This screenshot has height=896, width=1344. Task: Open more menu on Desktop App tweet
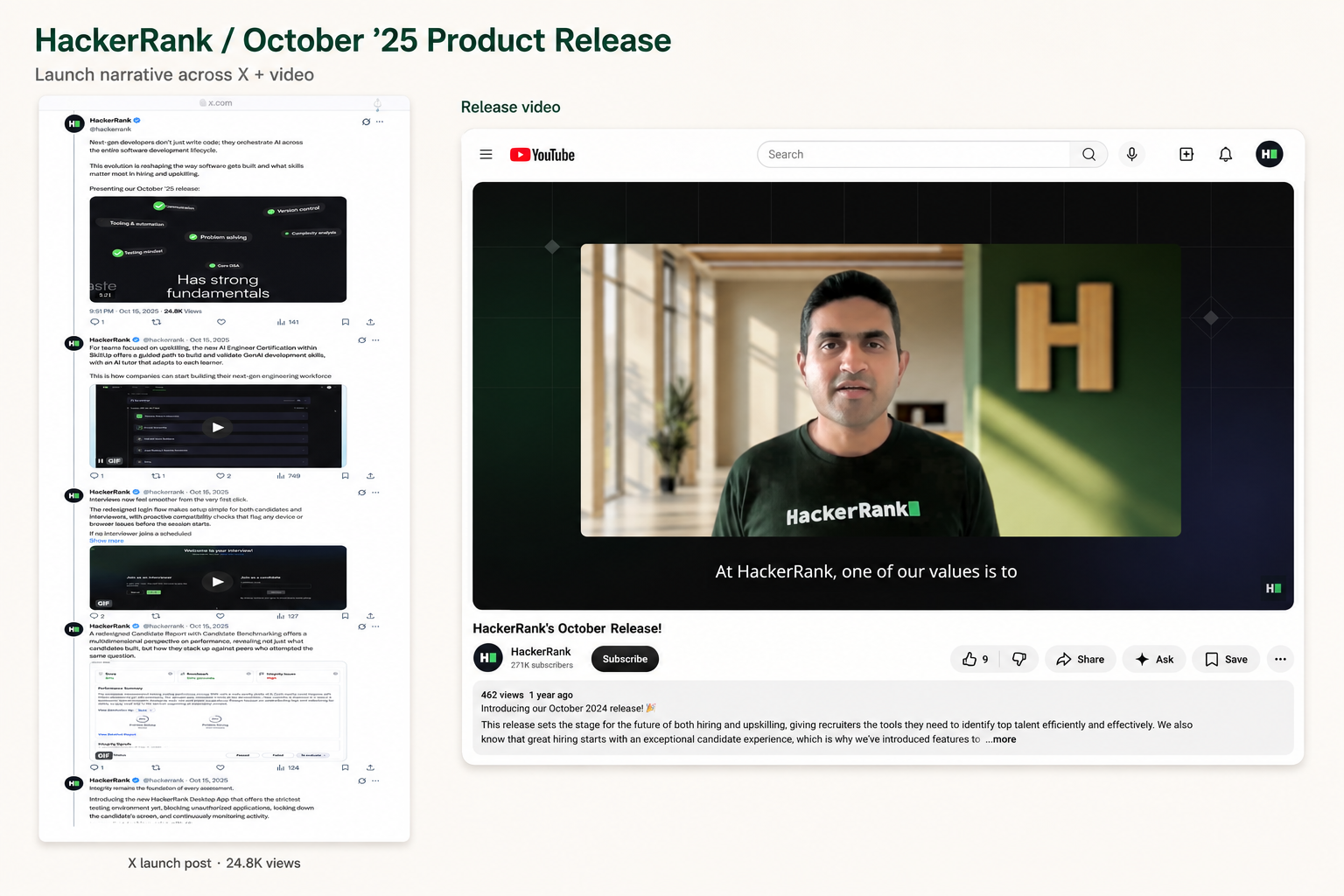(375, 780)
